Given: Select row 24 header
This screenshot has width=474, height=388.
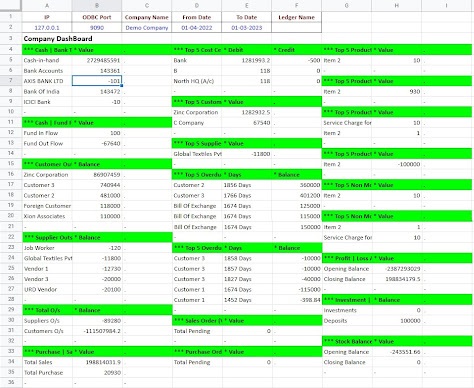Looking at the screenshot, I should (x=11, y=258).
